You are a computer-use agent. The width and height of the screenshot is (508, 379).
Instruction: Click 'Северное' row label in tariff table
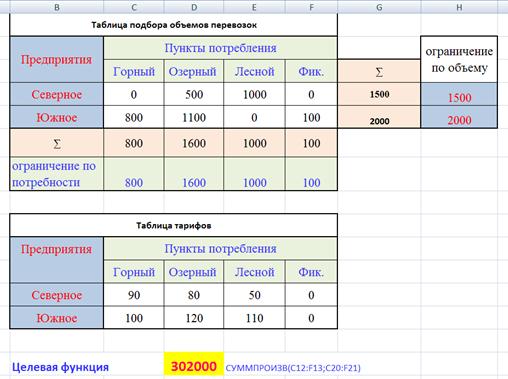57,295
